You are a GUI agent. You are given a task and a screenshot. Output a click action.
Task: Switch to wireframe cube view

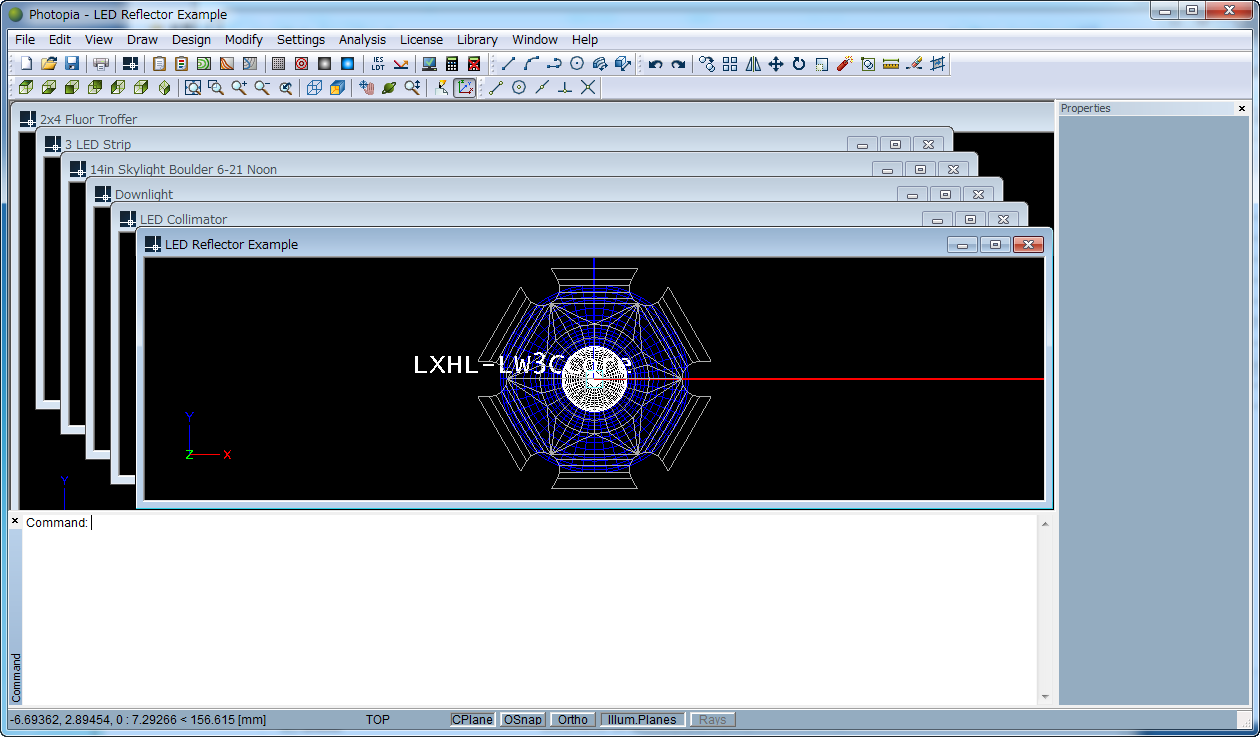[314, 88]
